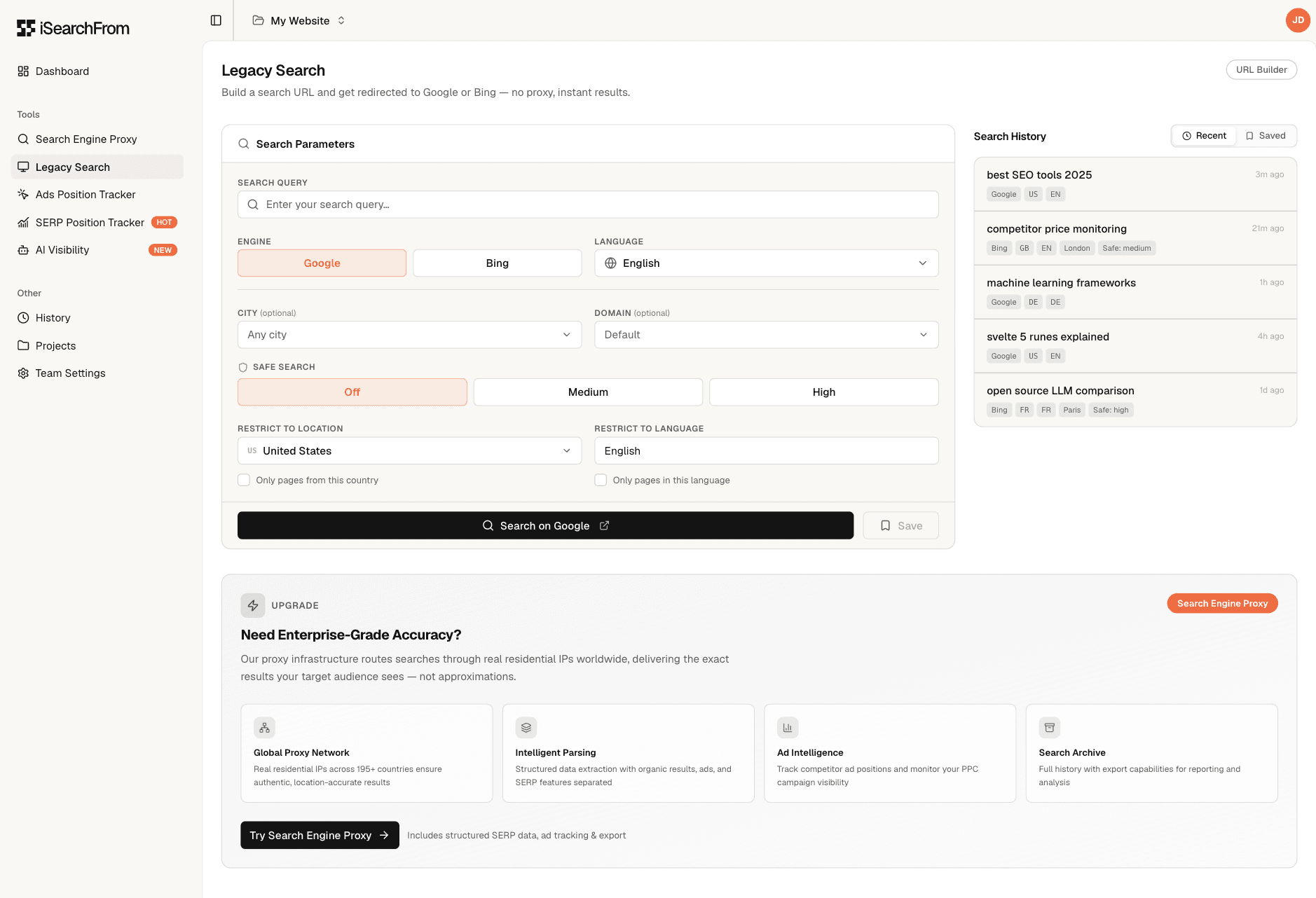Set Safe Search to High

[824, 392]
